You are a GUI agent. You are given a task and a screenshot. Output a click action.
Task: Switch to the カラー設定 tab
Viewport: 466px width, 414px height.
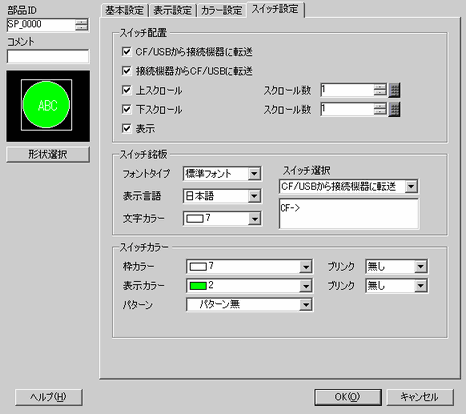click(222, 10)
